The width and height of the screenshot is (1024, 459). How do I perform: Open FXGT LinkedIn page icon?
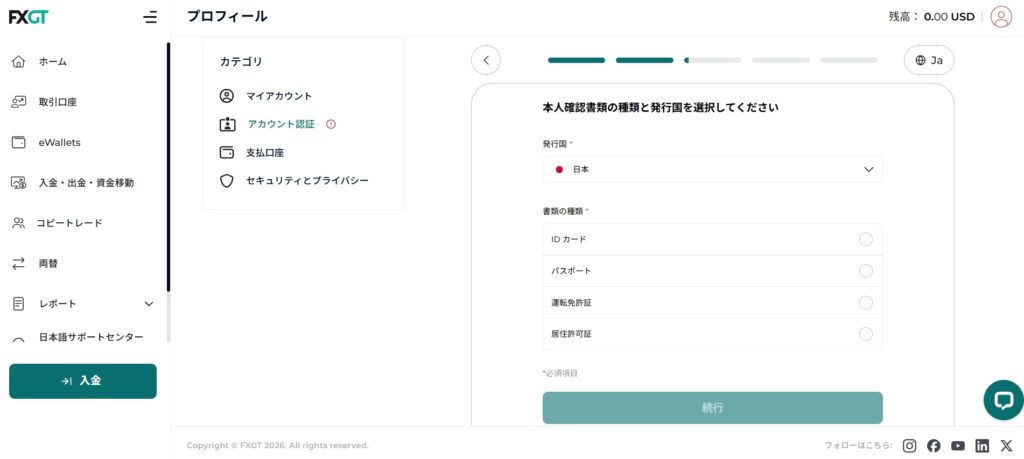pos(982,446)
